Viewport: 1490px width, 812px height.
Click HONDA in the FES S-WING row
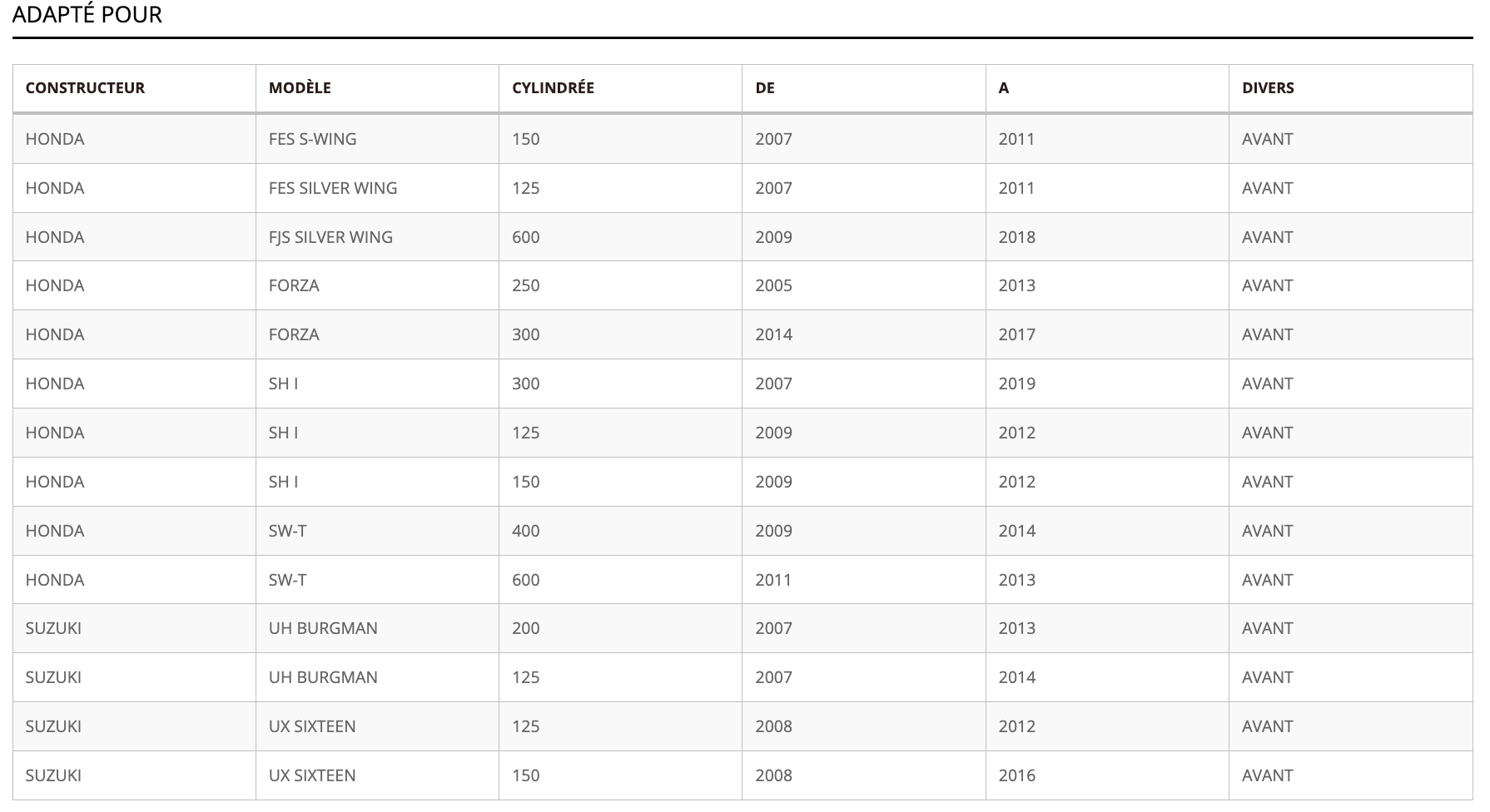pyautogui.click(x=55, y=139)
